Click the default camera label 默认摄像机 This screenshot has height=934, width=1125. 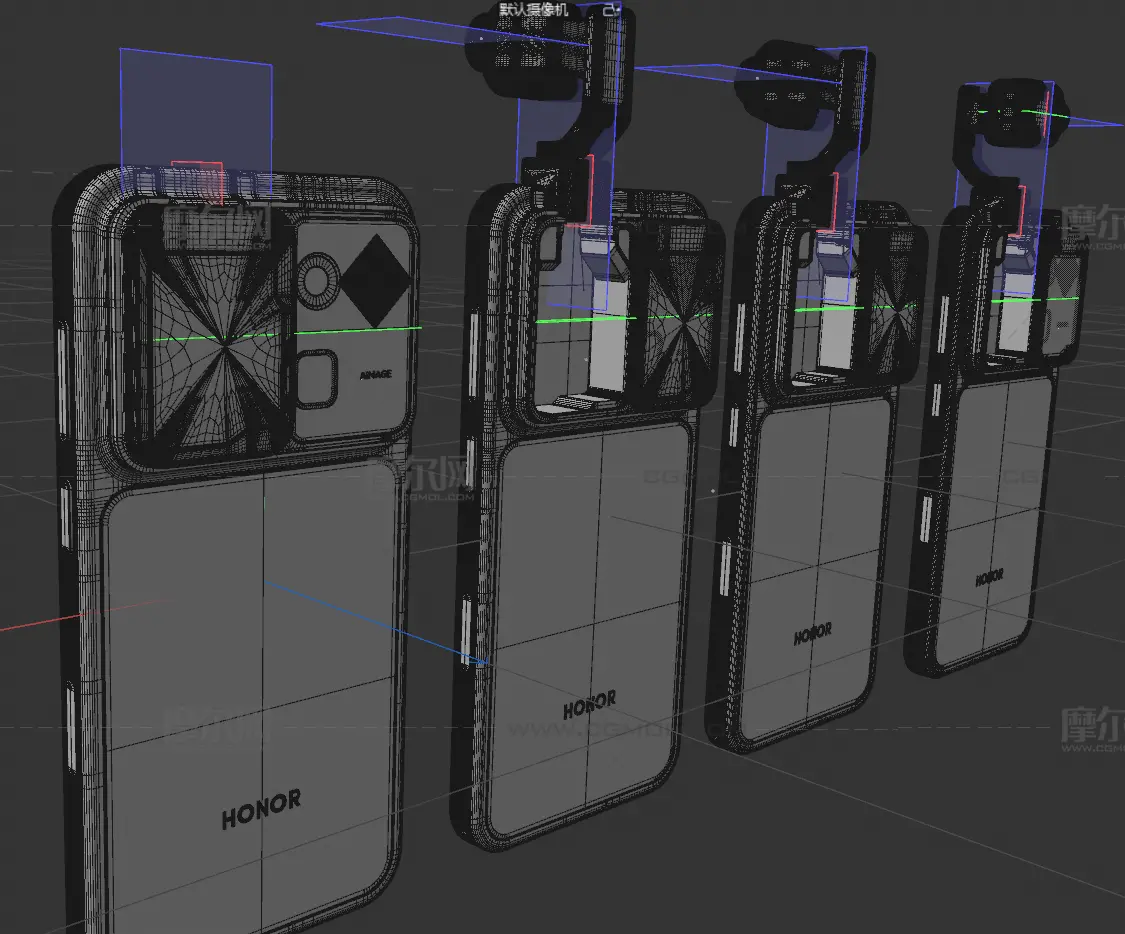[x=533, y=9]
